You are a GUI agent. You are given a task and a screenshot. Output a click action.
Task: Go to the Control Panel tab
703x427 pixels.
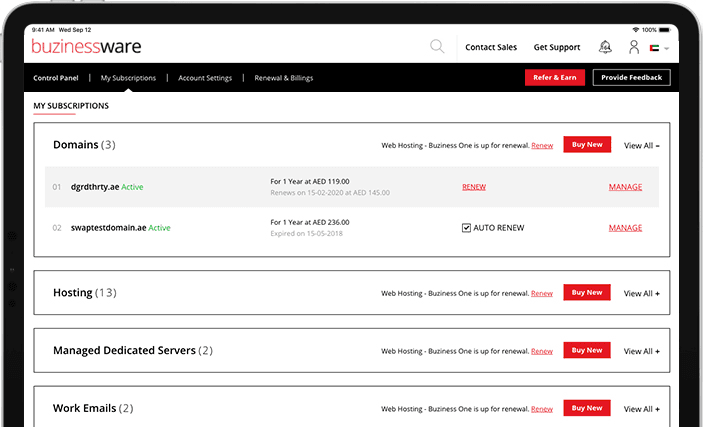[x=56, y=78]
